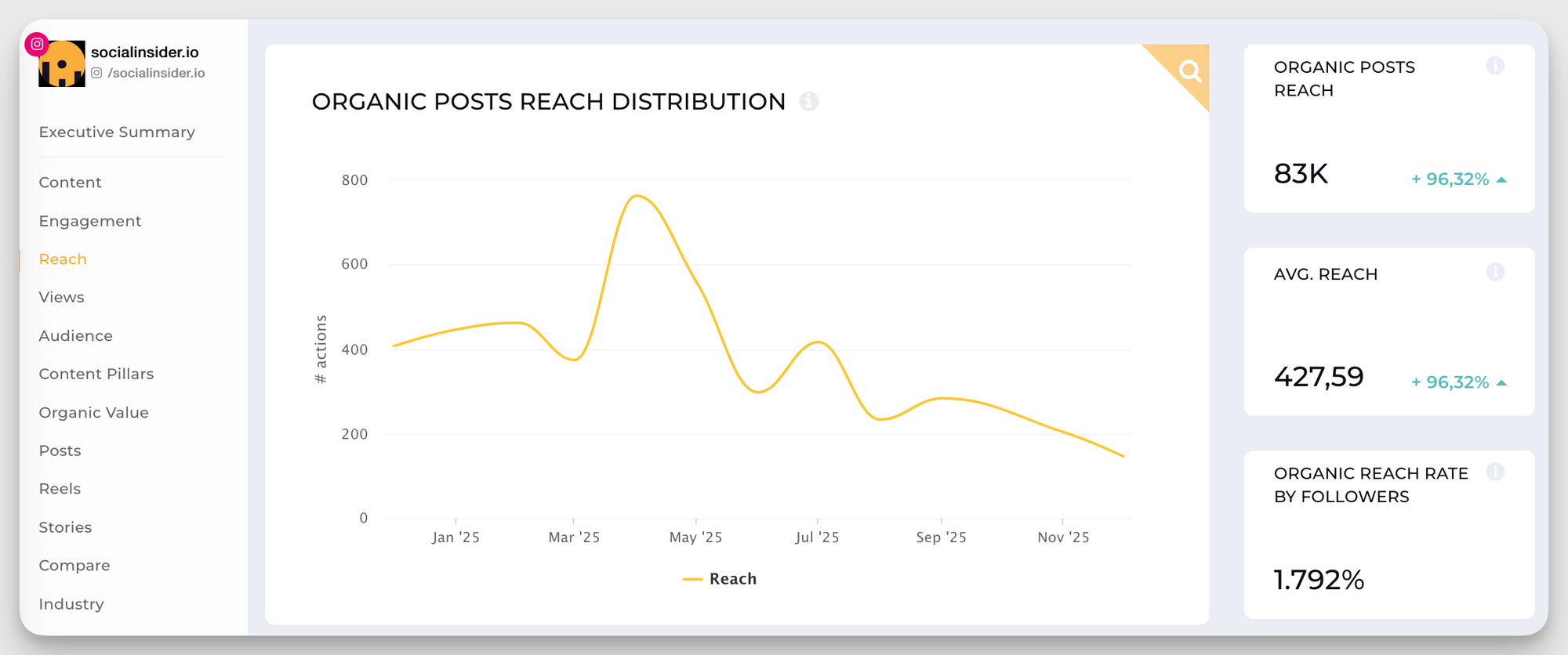Viewport: 1568px width, 655px height.
Task: Click small Instagram icon beside /socialinsider.io handle
Action: click(96, 73)
